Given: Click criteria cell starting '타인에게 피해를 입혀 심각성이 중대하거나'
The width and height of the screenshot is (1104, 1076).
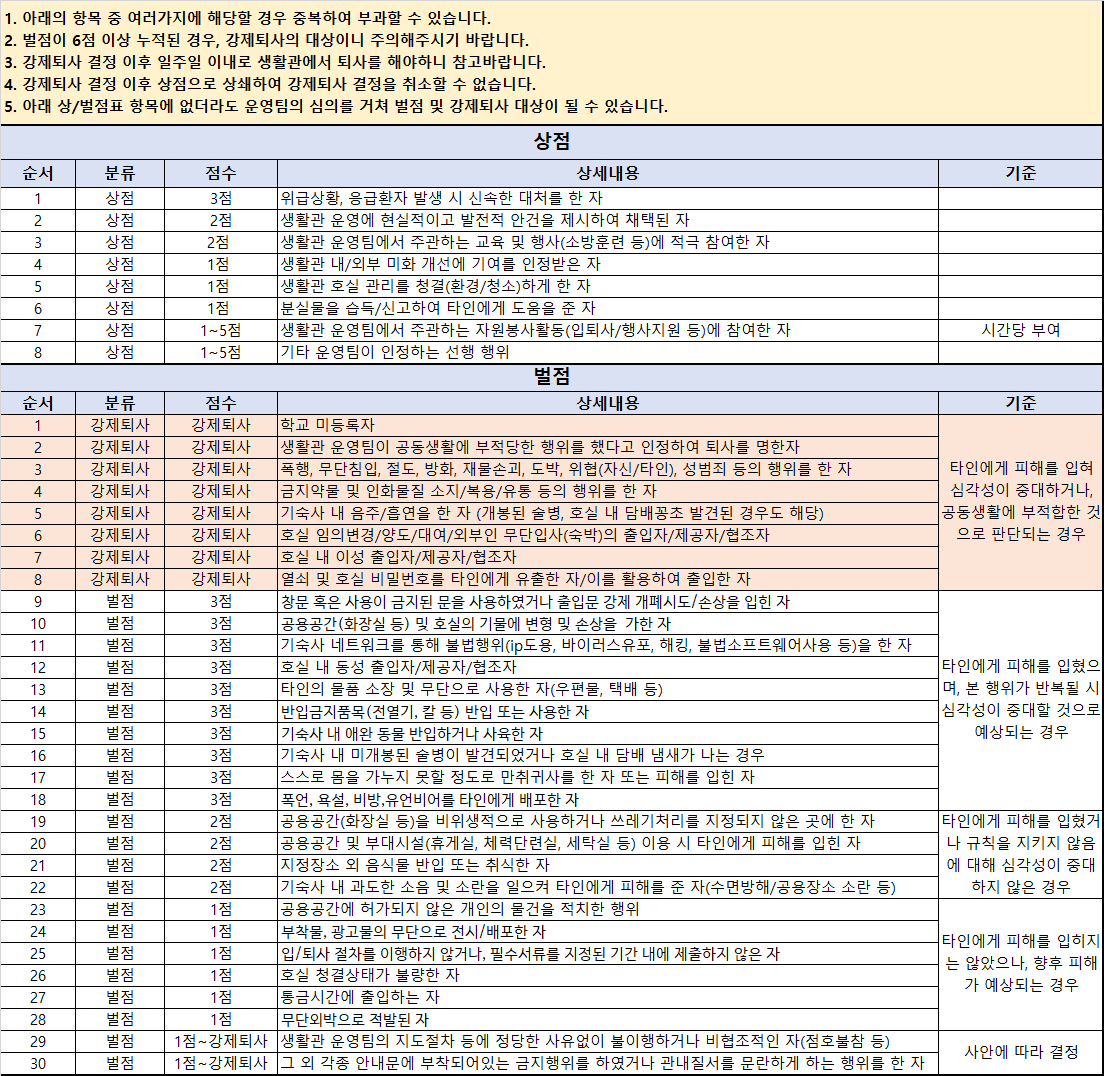Looking at the screenshot, I should pyautogui.click(x=1020, y=502).
